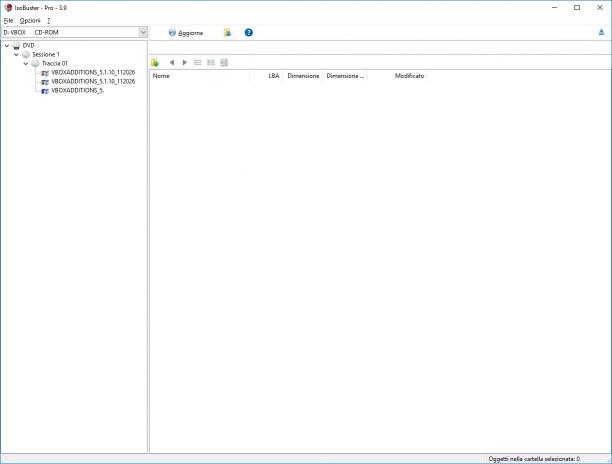Select first VBOXADDITIONS_5.1.10_112026 file system entry
Image resolution: width=612 pixels, height=464 pixels.
[x=93, y=73]
